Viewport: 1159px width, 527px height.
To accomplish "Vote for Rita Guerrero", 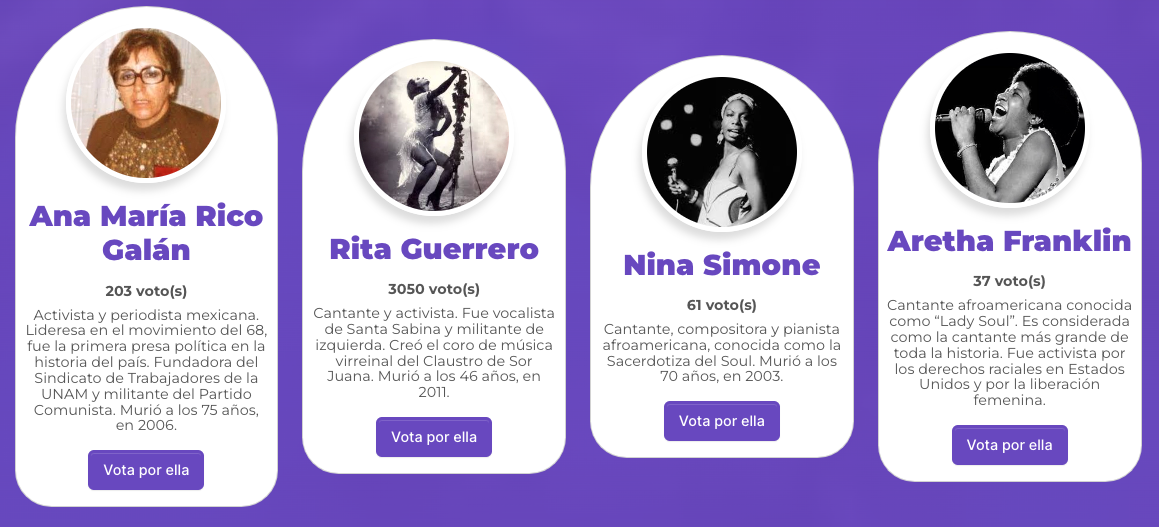I will point(434,437).
